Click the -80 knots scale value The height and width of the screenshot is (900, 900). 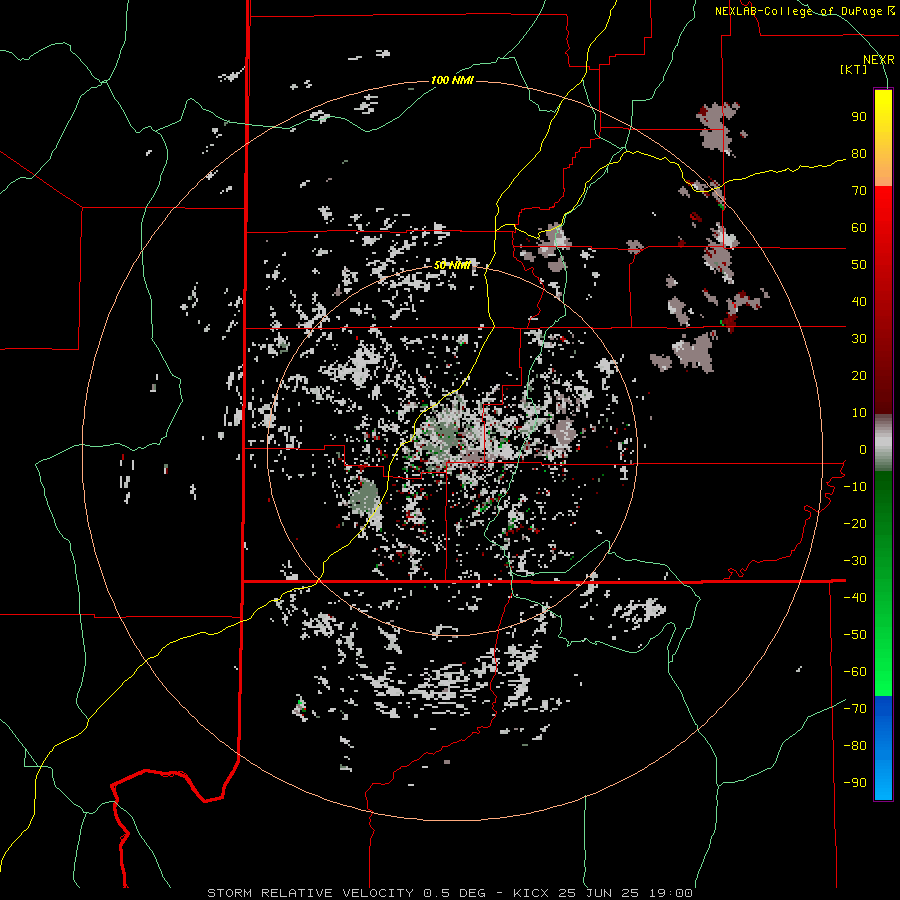point(855,746)
